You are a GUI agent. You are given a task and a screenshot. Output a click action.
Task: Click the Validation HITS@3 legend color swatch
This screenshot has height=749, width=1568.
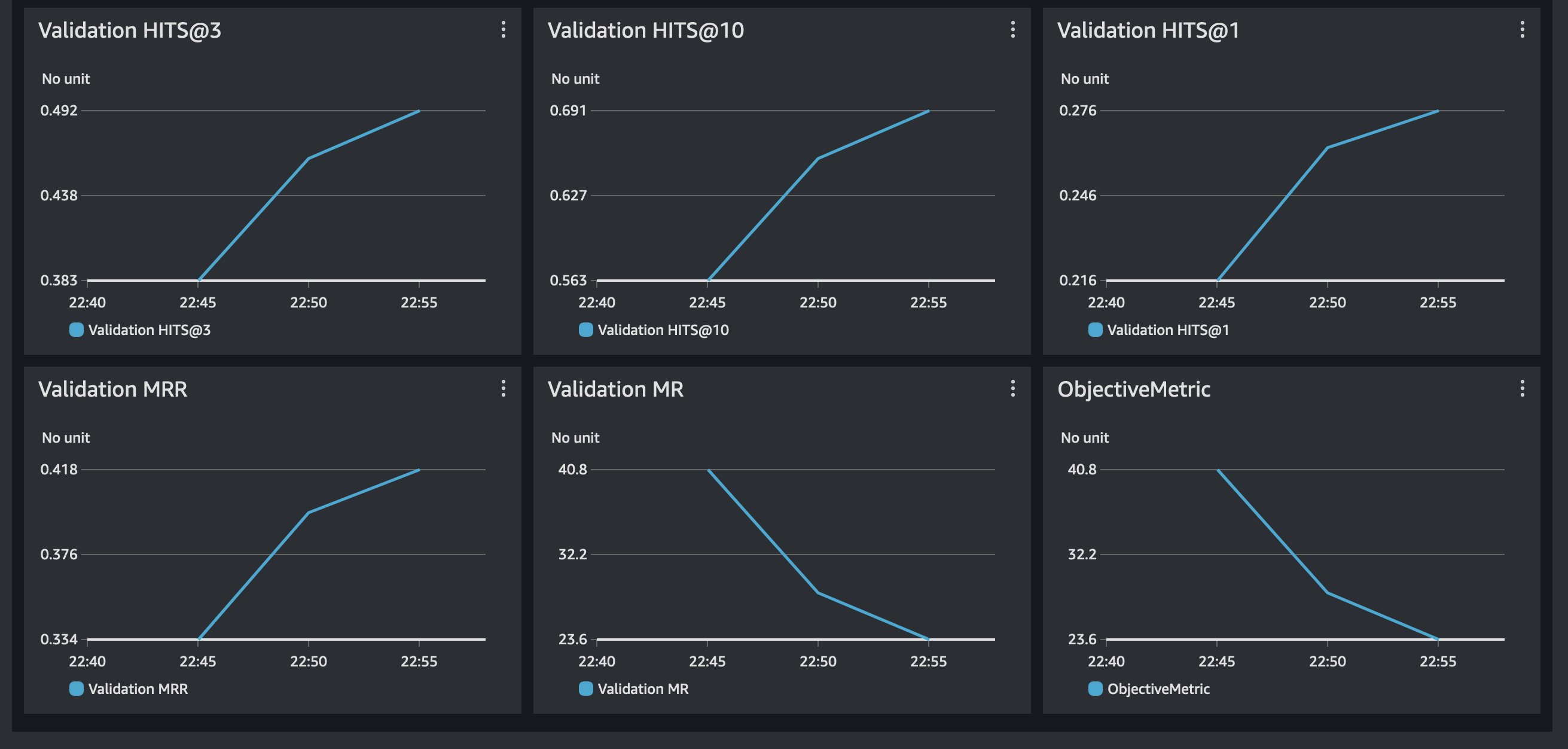tap(76, 330)
